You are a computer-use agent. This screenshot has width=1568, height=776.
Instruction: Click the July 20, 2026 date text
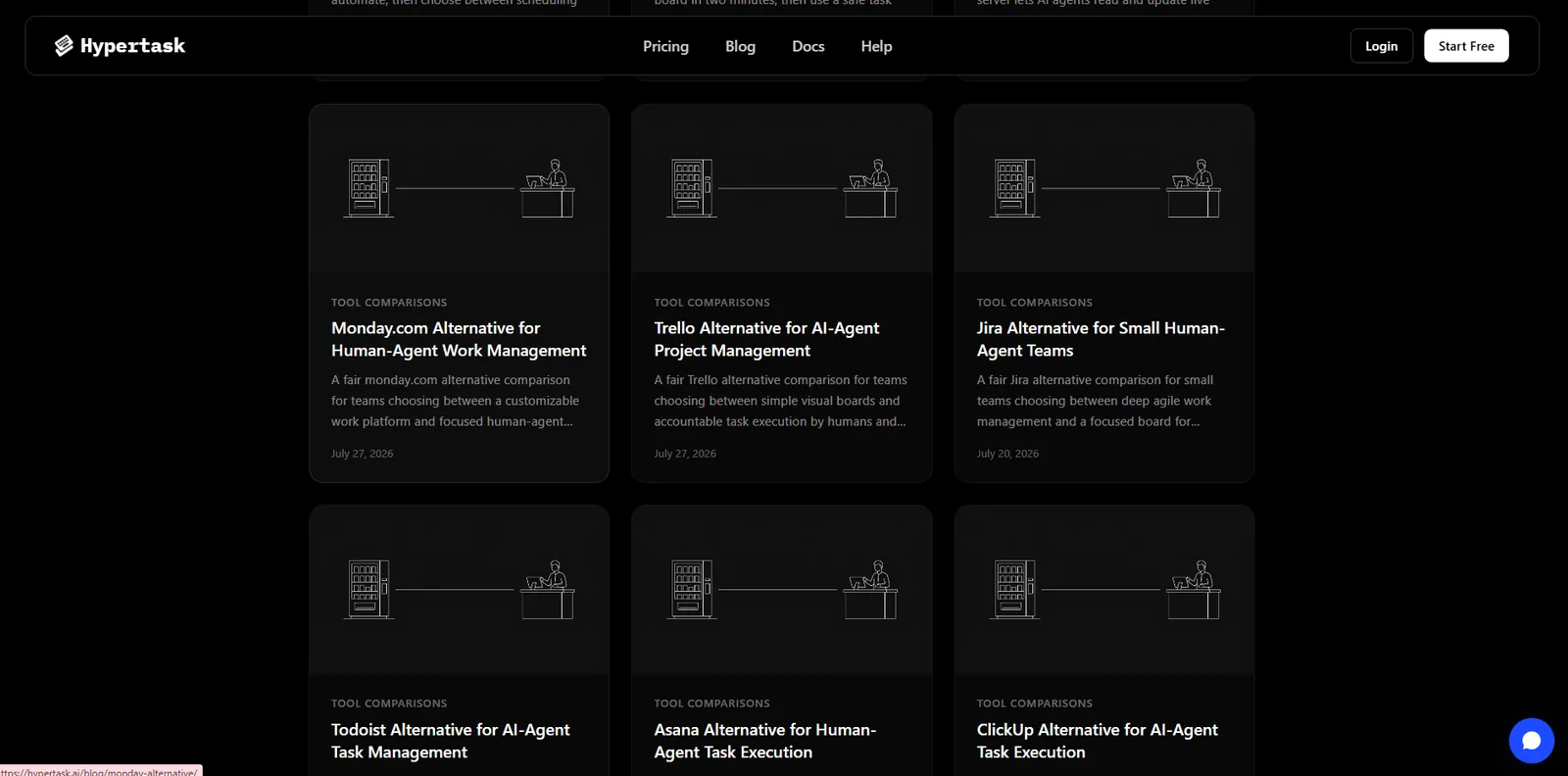point(1007,454)
